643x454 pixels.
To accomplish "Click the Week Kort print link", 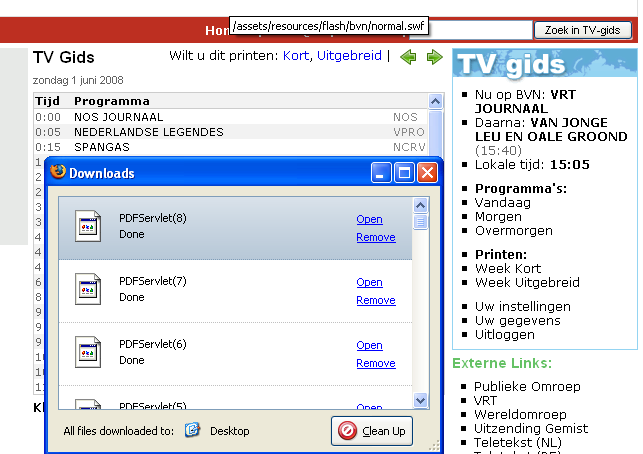I will [508, 269].
